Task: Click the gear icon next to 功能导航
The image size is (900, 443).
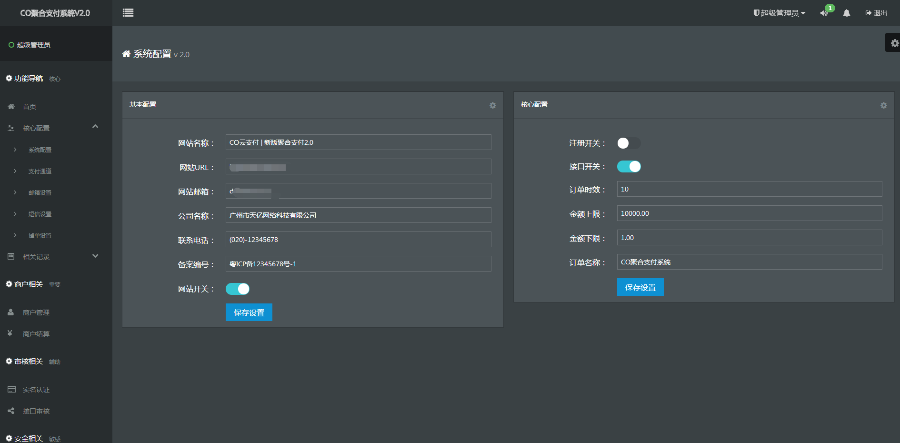Action: (x=9, y=78)
